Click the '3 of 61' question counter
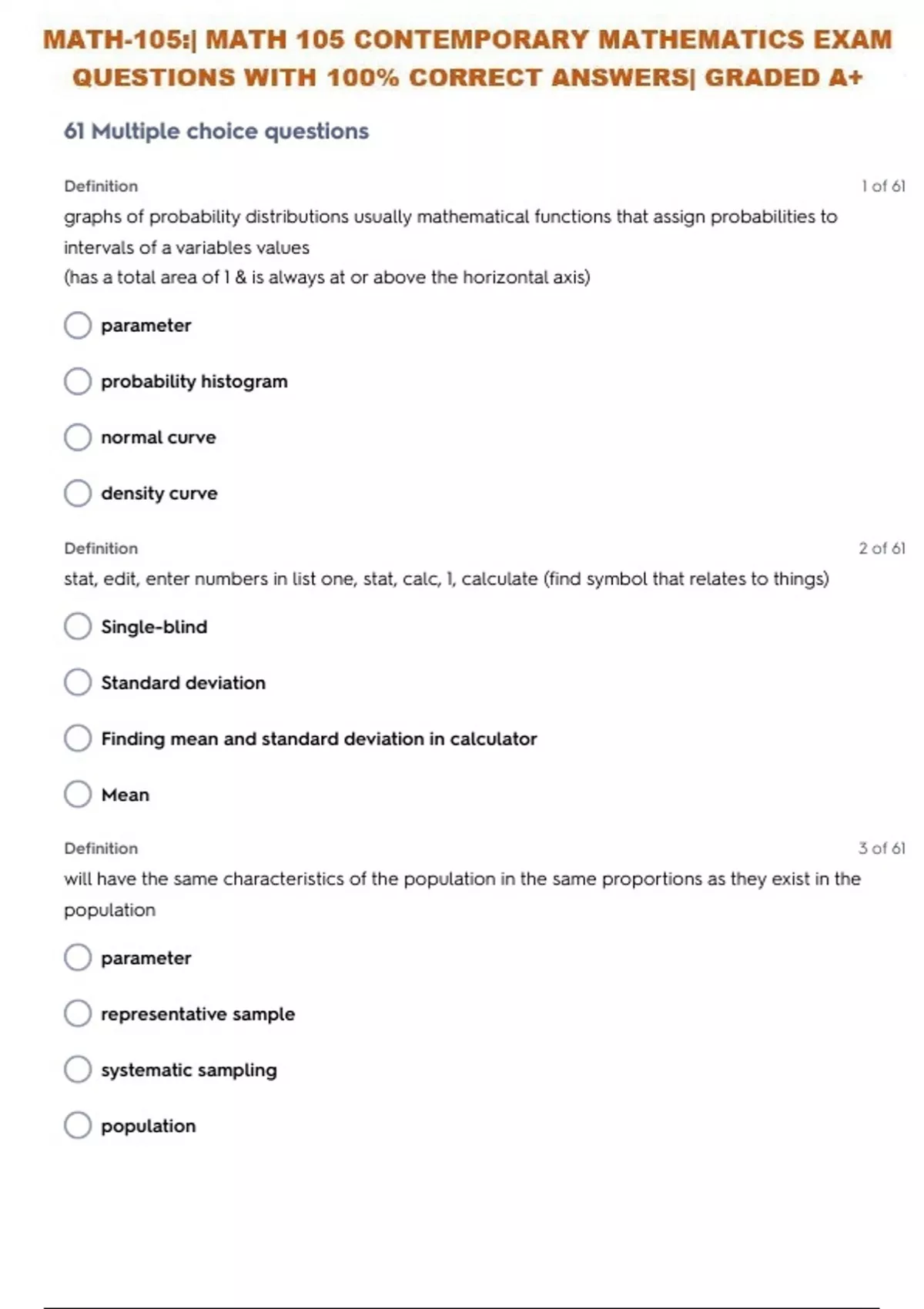 [882, 849]
